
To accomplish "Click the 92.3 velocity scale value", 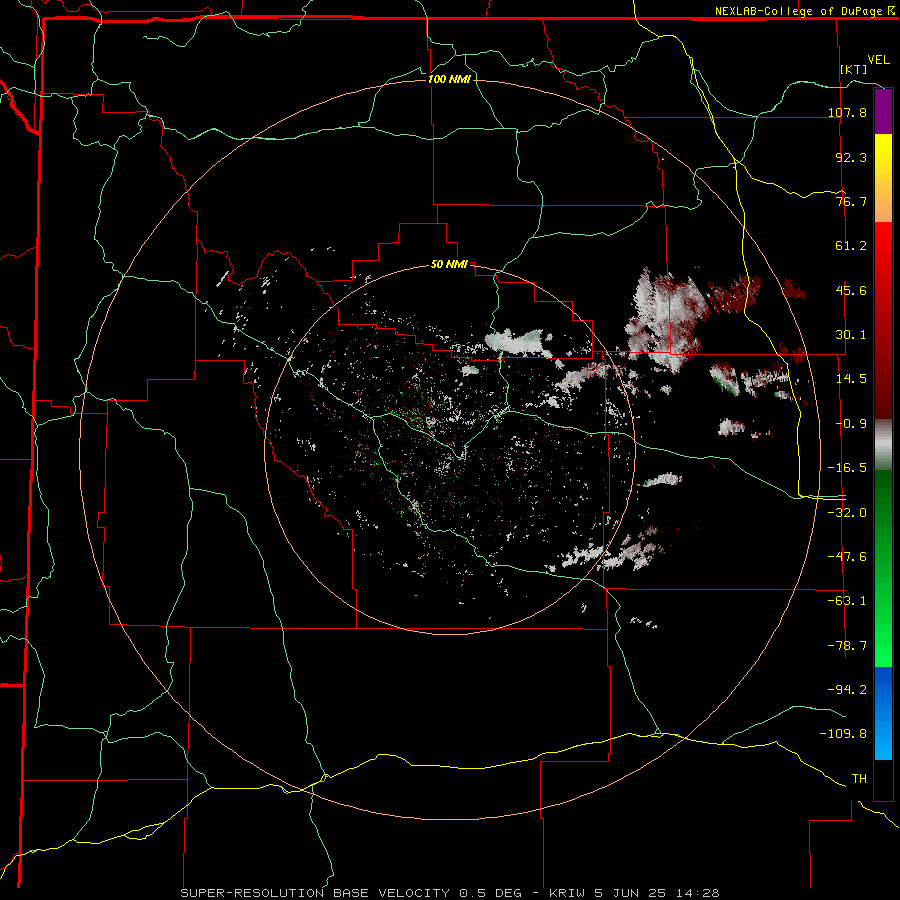I will [x=851, y=157].
